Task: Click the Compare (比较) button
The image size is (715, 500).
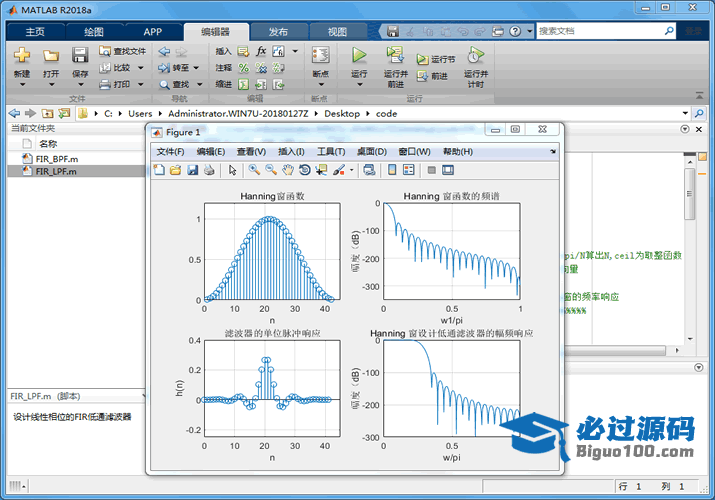Action: point(116,68)
